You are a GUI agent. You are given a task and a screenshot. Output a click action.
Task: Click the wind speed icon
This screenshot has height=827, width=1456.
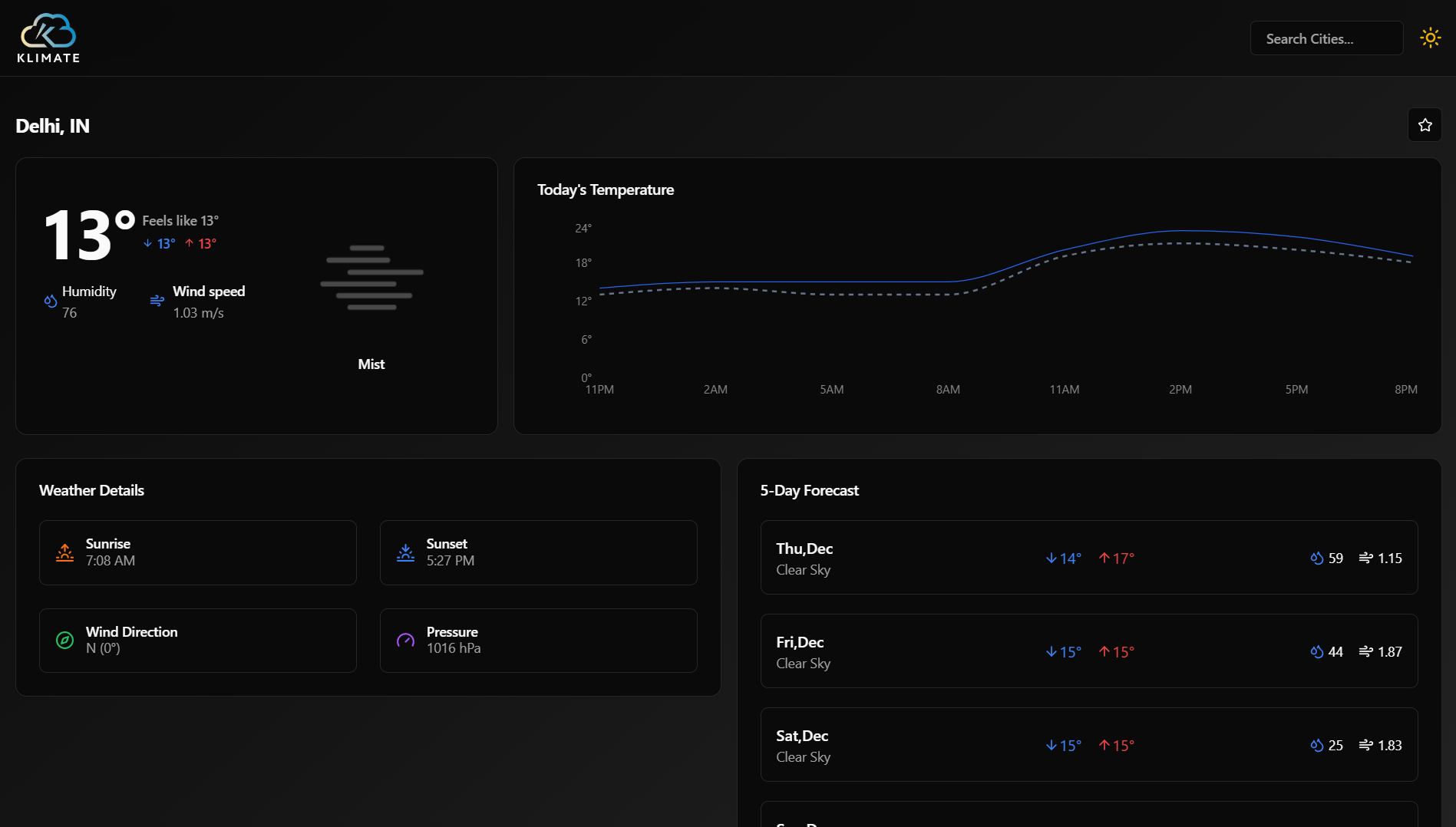tap(157, 301)
